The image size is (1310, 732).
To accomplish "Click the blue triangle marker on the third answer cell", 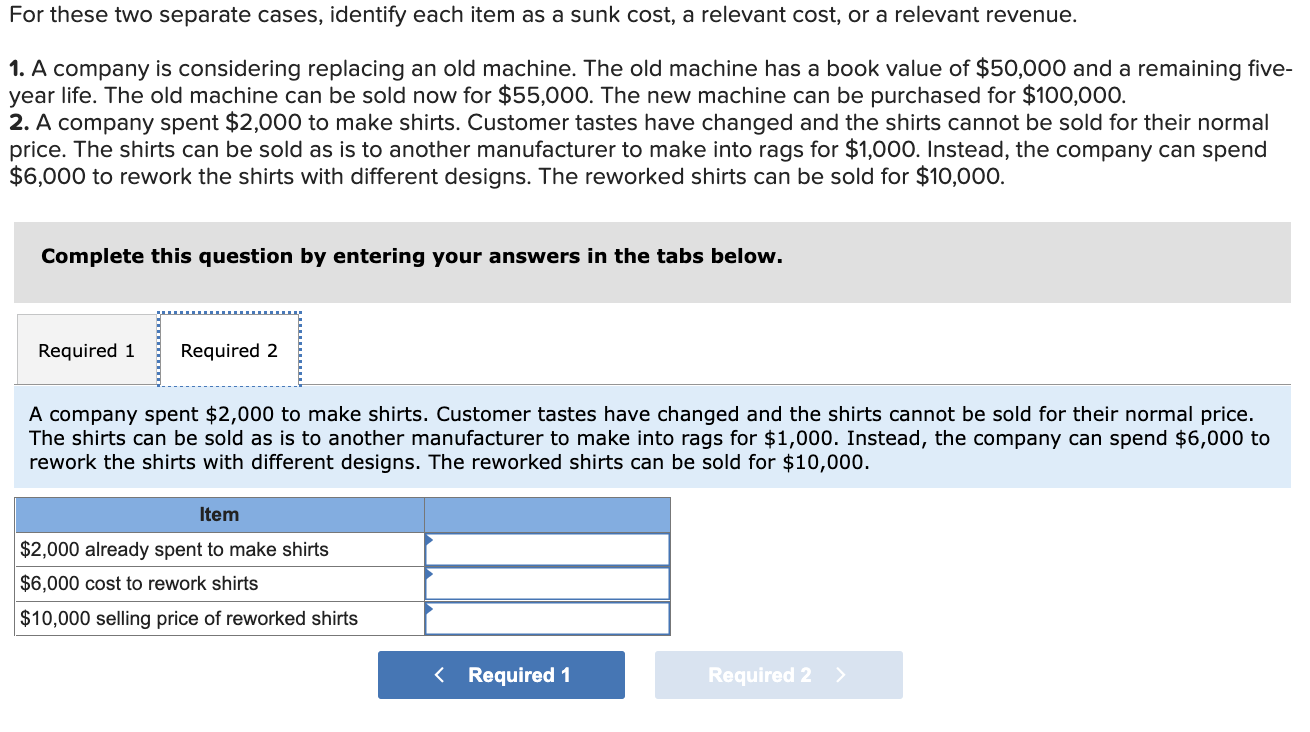I will pyautogui.click(x=430, y=609).
